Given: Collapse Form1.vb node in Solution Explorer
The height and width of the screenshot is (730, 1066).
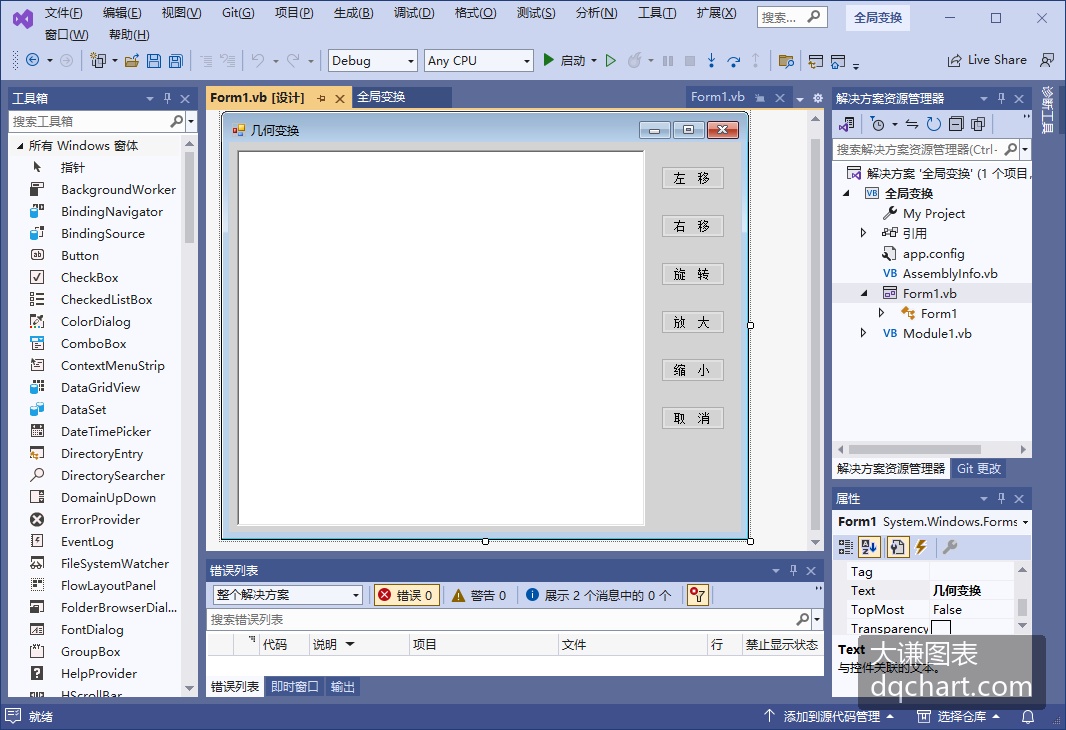Looking at the screenshot, I should coord(864,294).
